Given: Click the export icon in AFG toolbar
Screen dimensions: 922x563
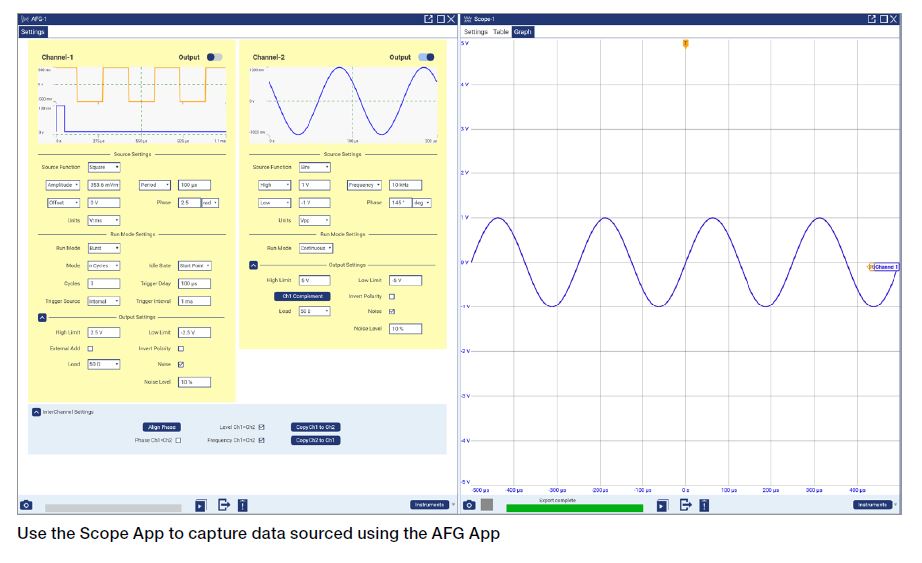Looking at the screenshot, I should (224, 505).
